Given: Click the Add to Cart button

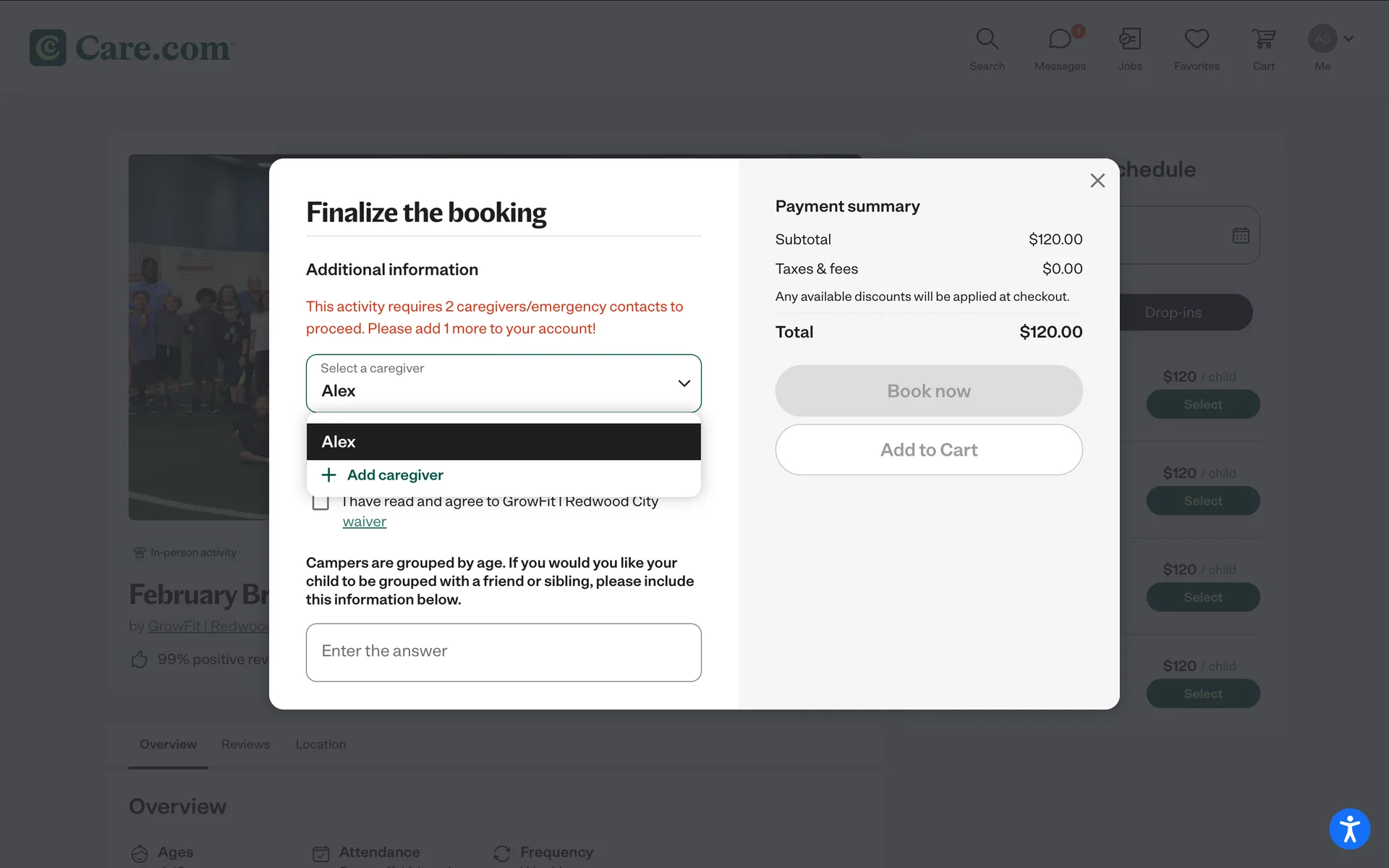Looking at the screenshot, I should click(929, 450).
